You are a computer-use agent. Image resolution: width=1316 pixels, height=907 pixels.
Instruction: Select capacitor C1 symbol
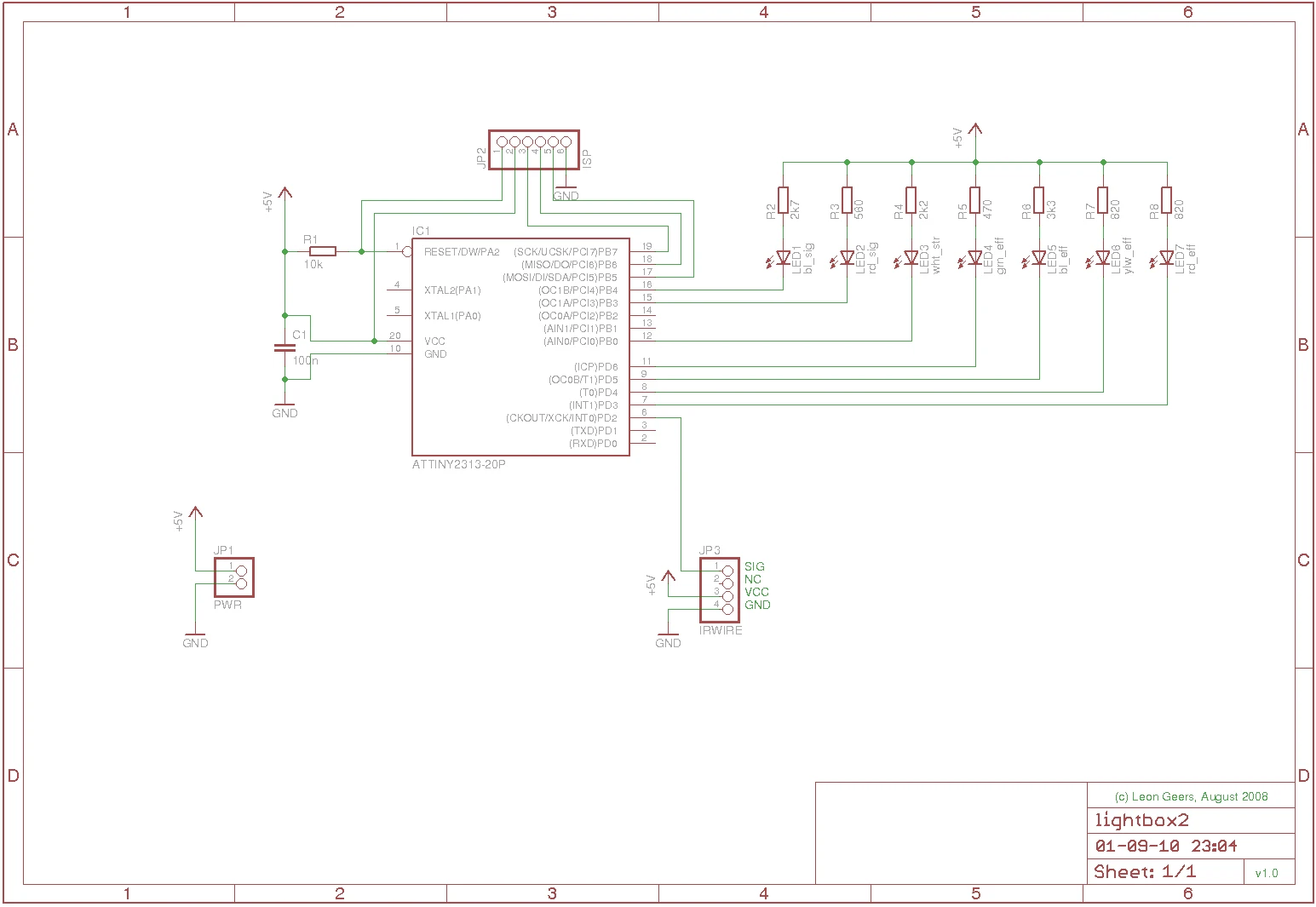(284, 347)
